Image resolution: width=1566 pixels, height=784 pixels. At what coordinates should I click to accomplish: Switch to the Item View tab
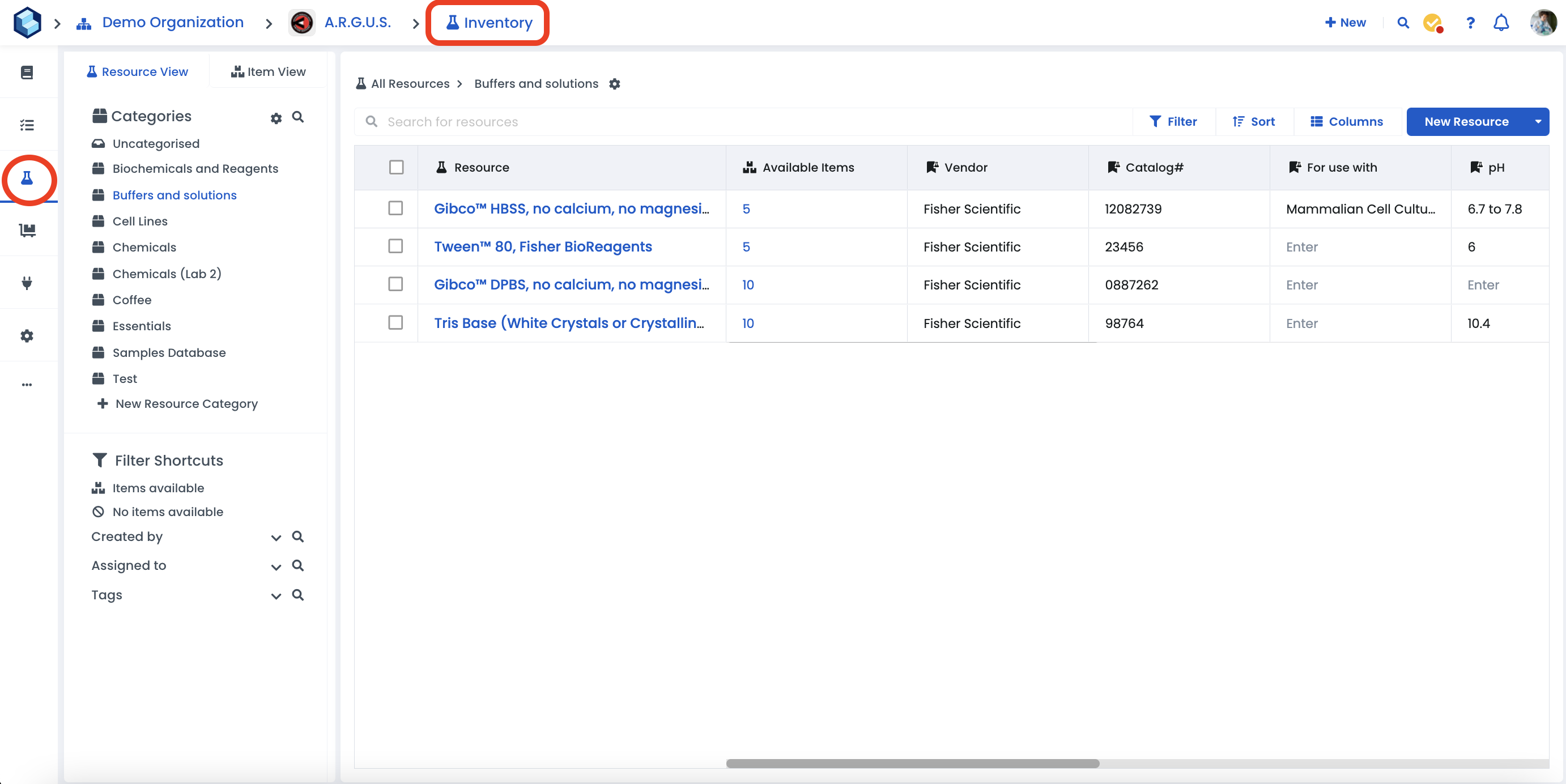tap(268, 72)
